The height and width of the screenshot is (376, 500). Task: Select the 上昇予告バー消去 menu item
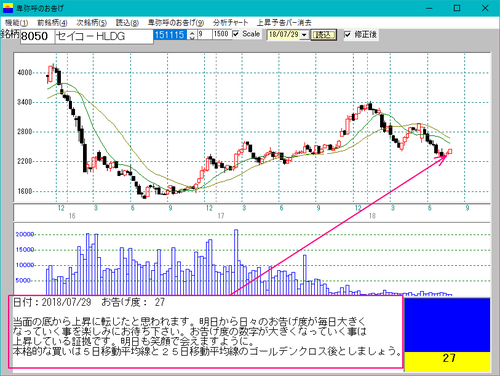coord(284,23)
